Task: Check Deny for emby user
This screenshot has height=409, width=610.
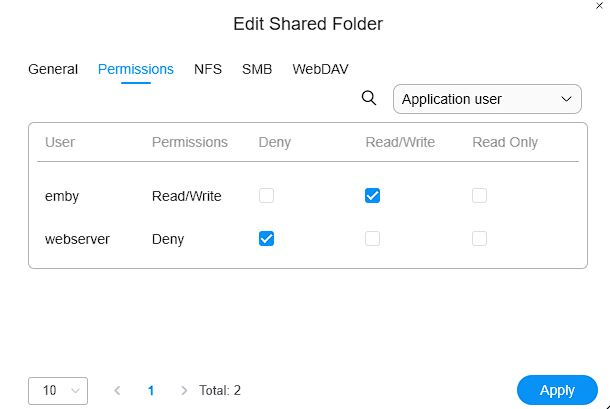Action: pos(266,196)
